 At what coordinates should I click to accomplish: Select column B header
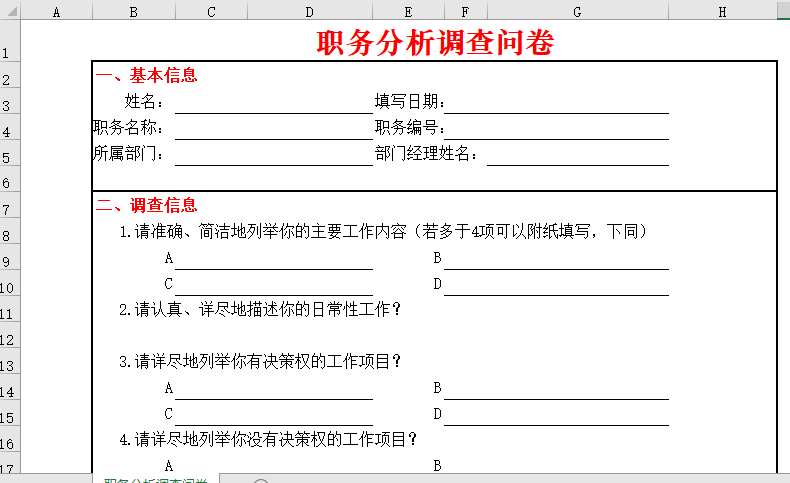[x=134, y=11]
